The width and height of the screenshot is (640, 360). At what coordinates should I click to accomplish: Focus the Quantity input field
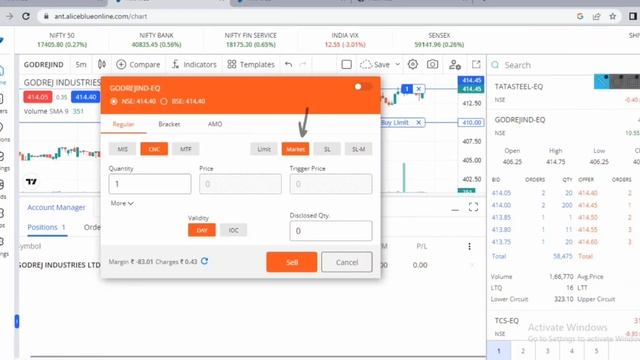click(150, 184)
